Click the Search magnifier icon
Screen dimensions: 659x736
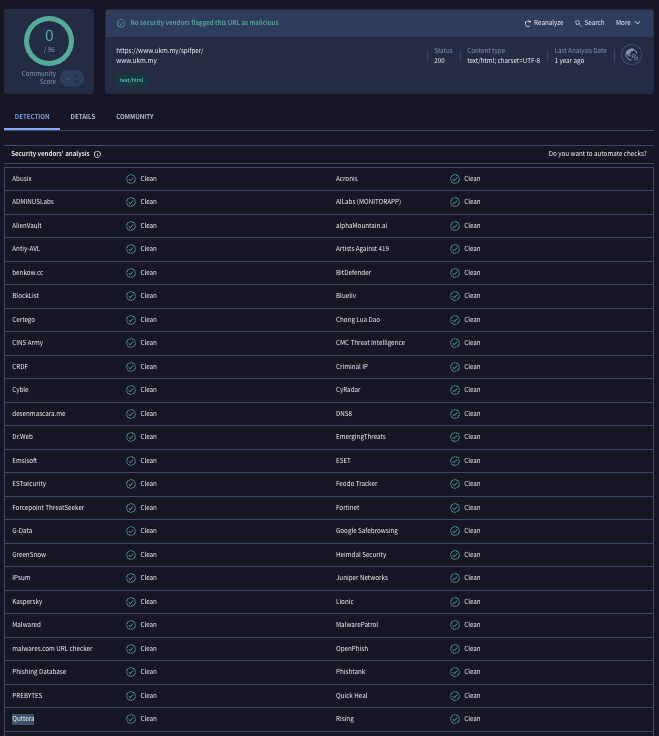pyautogui.click(x=578, y=23)
